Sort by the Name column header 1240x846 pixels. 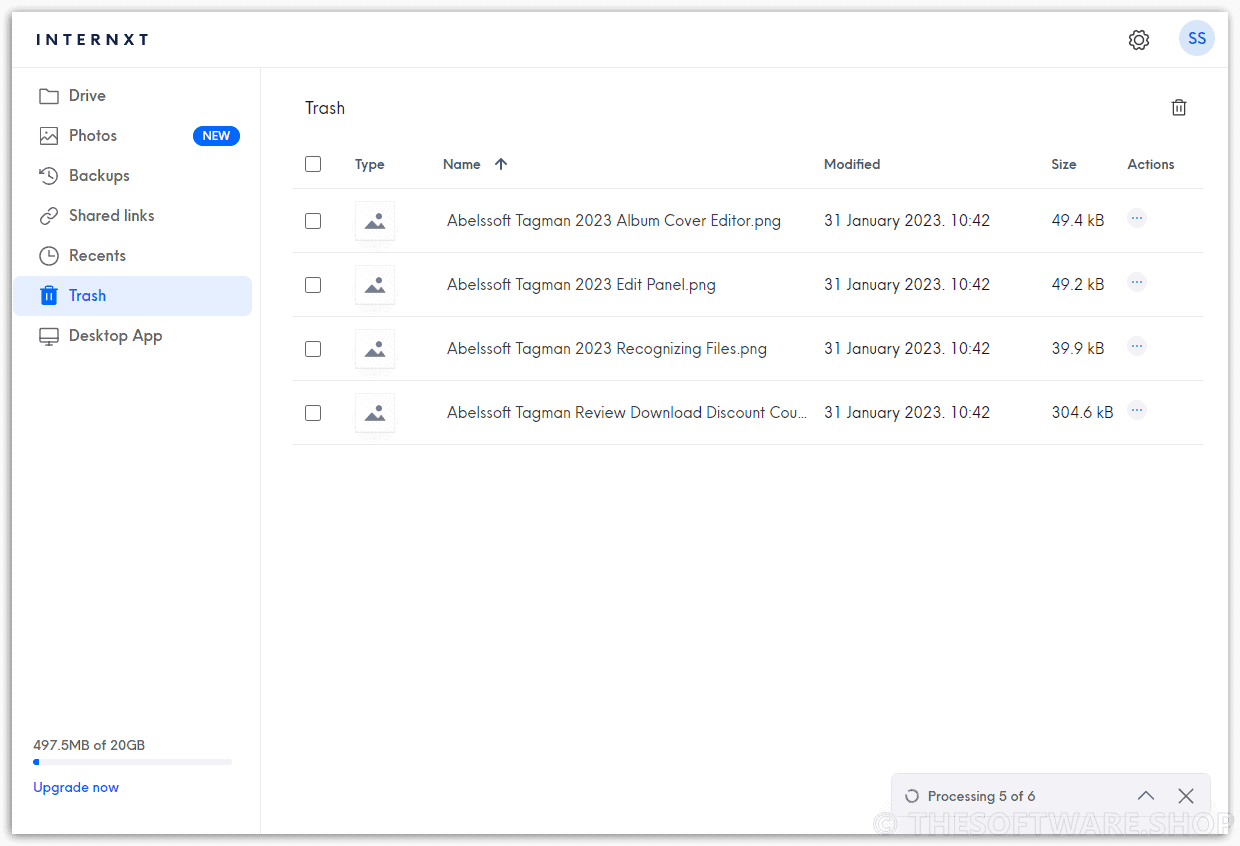(462, 164)
